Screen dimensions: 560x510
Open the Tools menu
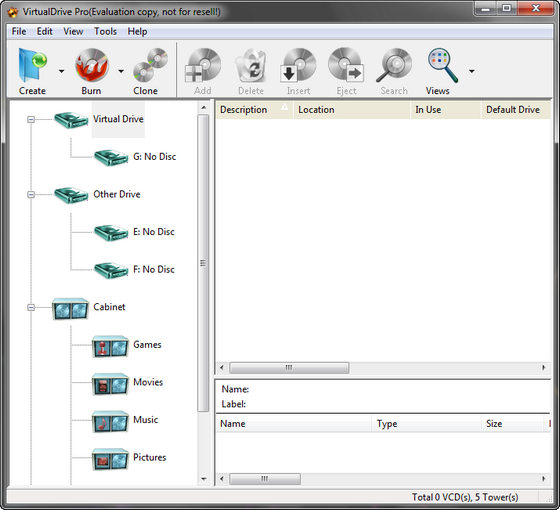point(105,31)
